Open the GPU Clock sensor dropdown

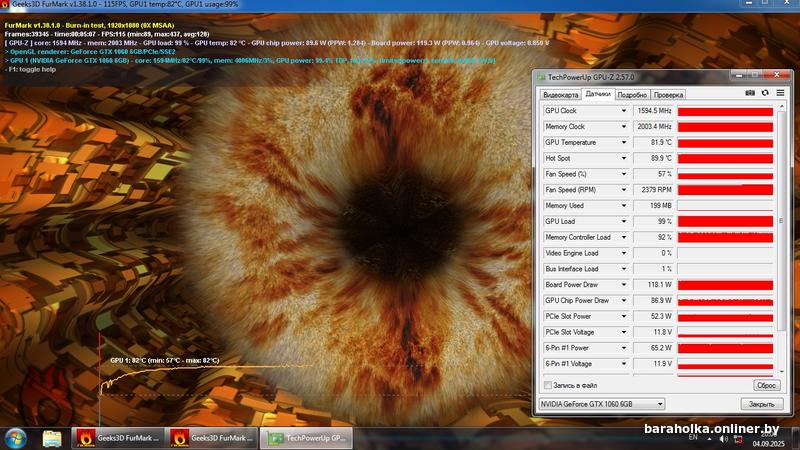[624, 111]
